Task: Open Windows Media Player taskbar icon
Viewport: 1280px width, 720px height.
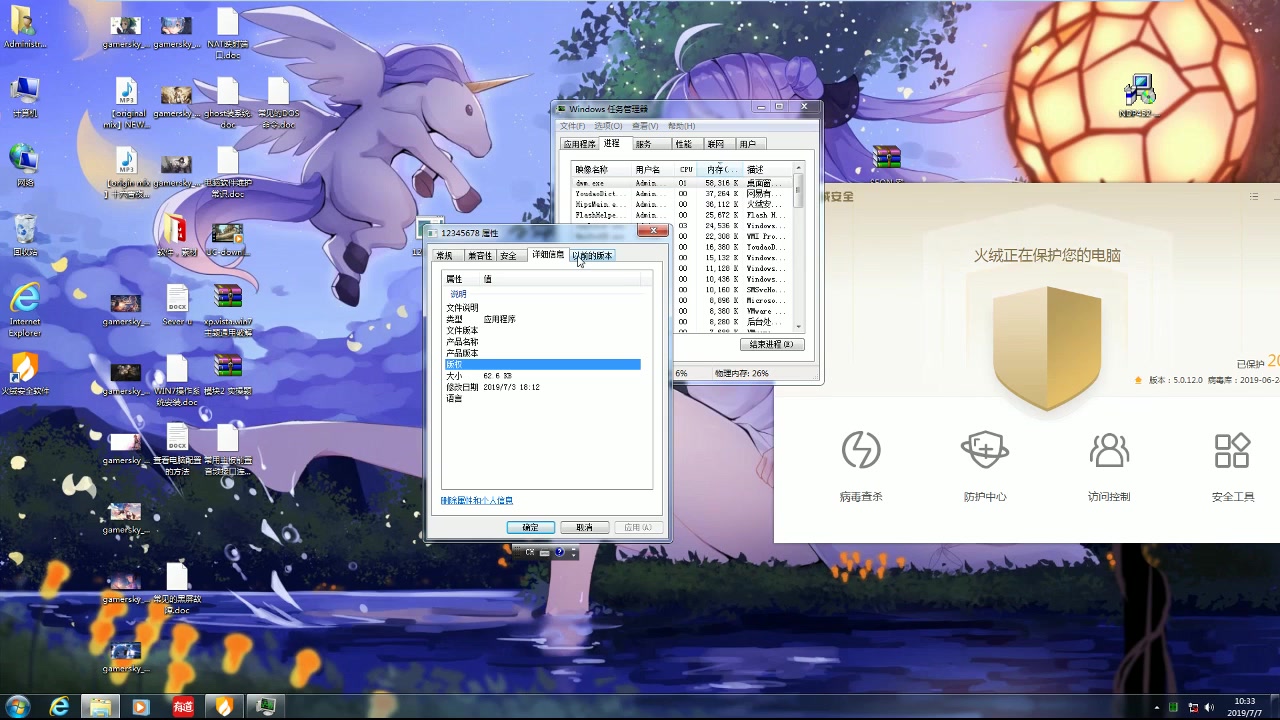Action: click(x=140, y=707)
